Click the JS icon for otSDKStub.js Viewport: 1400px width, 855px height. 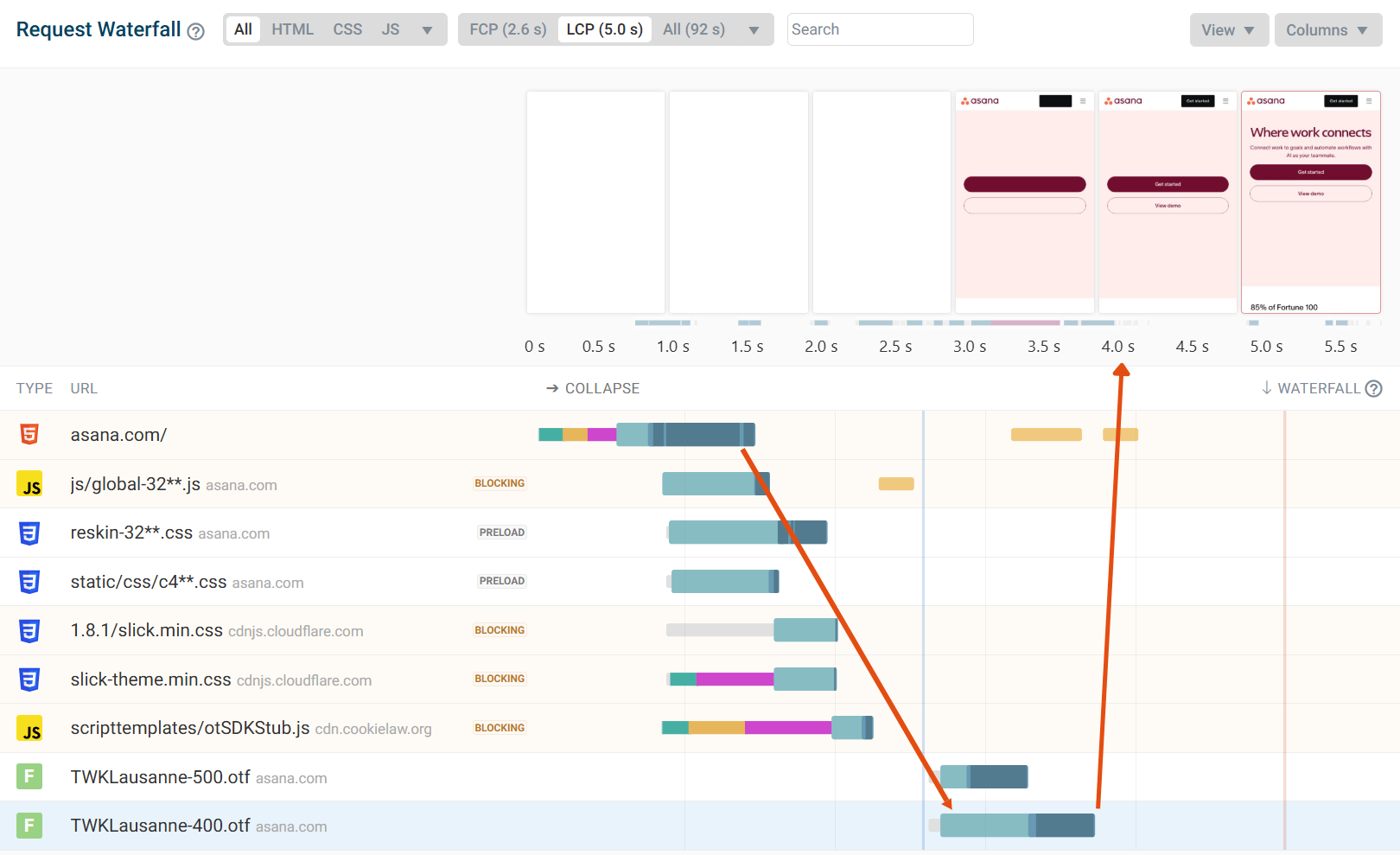(x=29, y=728)
